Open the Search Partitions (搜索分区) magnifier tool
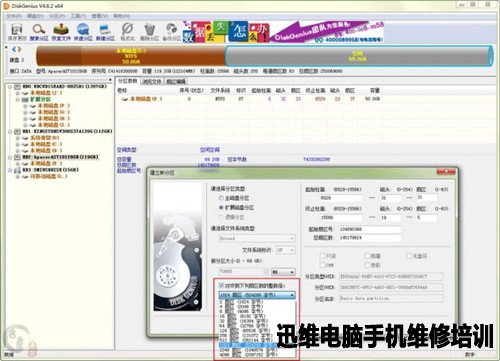The width and height of the screenshot is (500, 361). (x=39, y=32)
